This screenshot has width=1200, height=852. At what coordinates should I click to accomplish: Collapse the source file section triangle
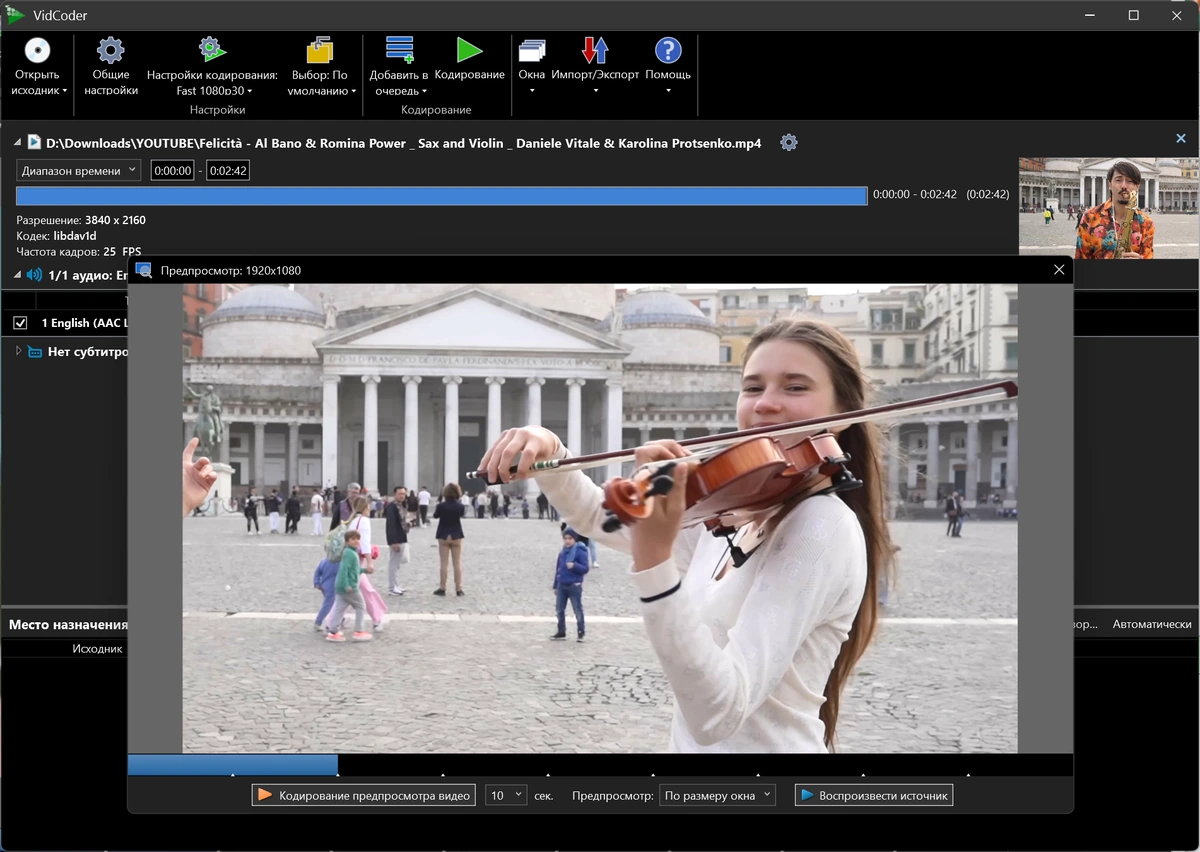pyautogui.click(x=17, y=143)
